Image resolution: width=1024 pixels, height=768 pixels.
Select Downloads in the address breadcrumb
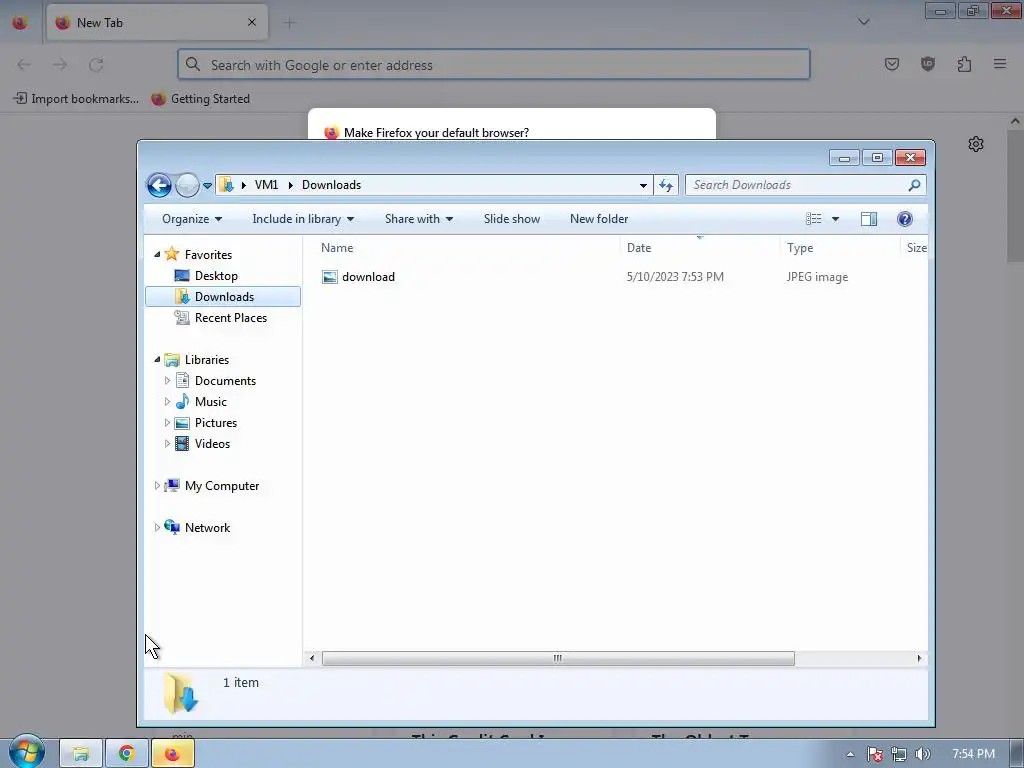point(331,185)
